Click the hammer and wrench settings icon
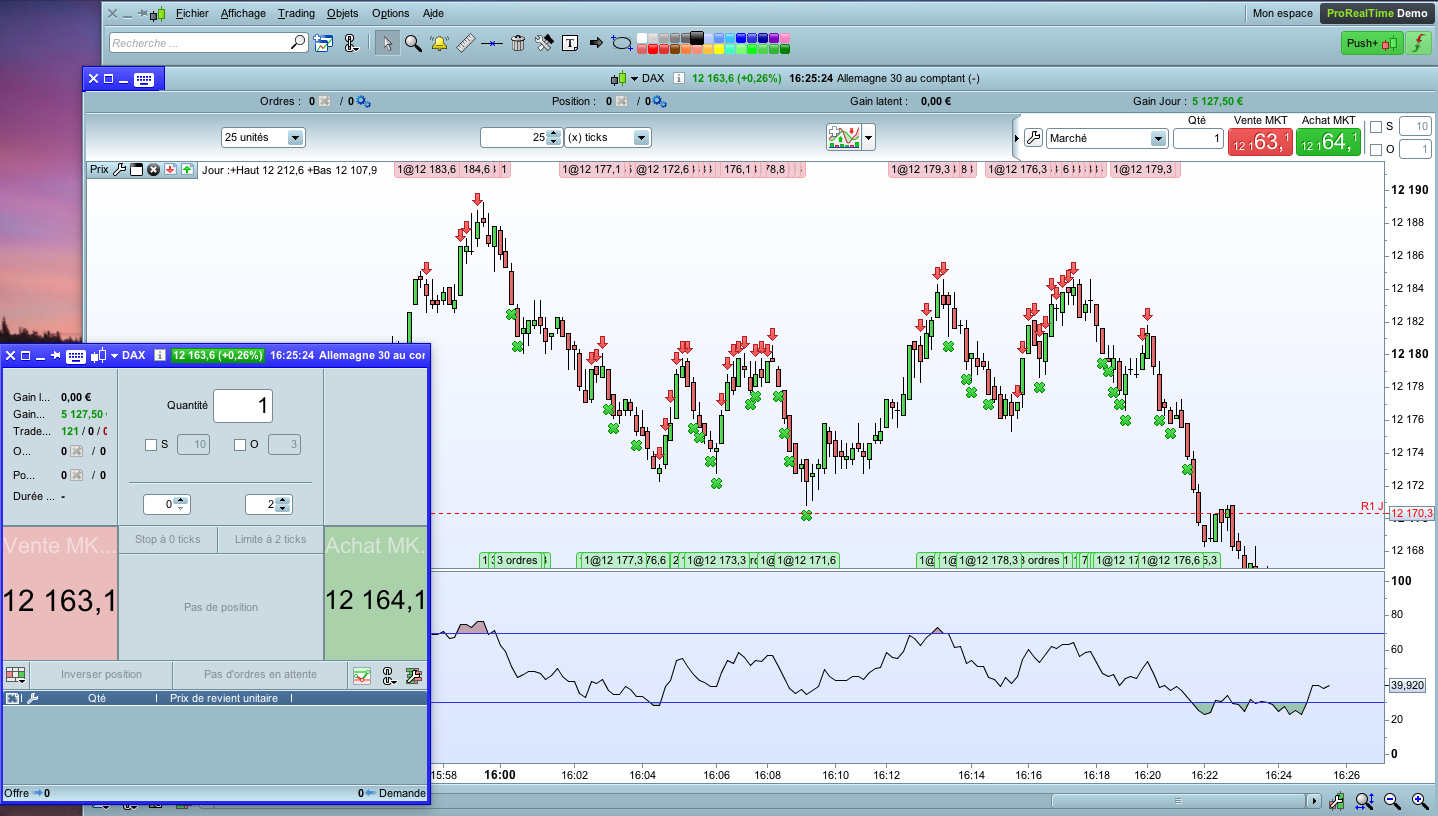This screenshot has width=1438, height=816. coord(544,43)
